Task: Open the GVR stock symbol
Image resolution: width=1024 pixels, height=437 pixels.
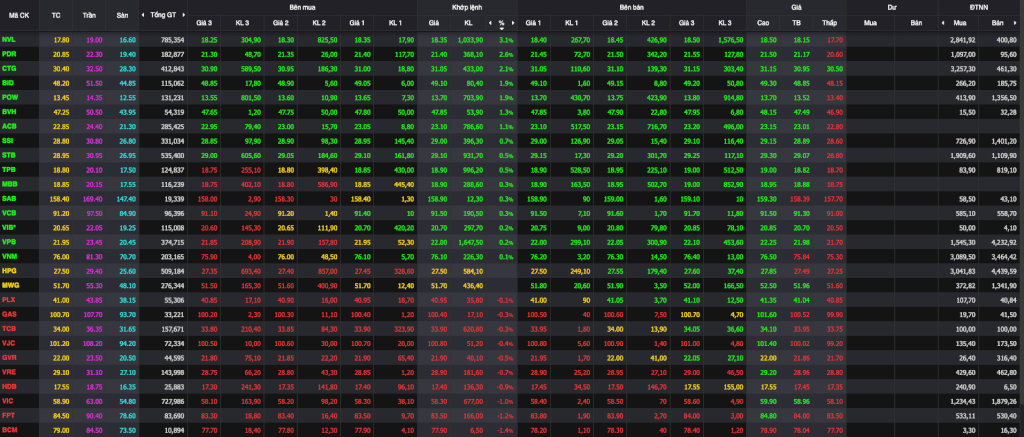Action: [9, 357]
